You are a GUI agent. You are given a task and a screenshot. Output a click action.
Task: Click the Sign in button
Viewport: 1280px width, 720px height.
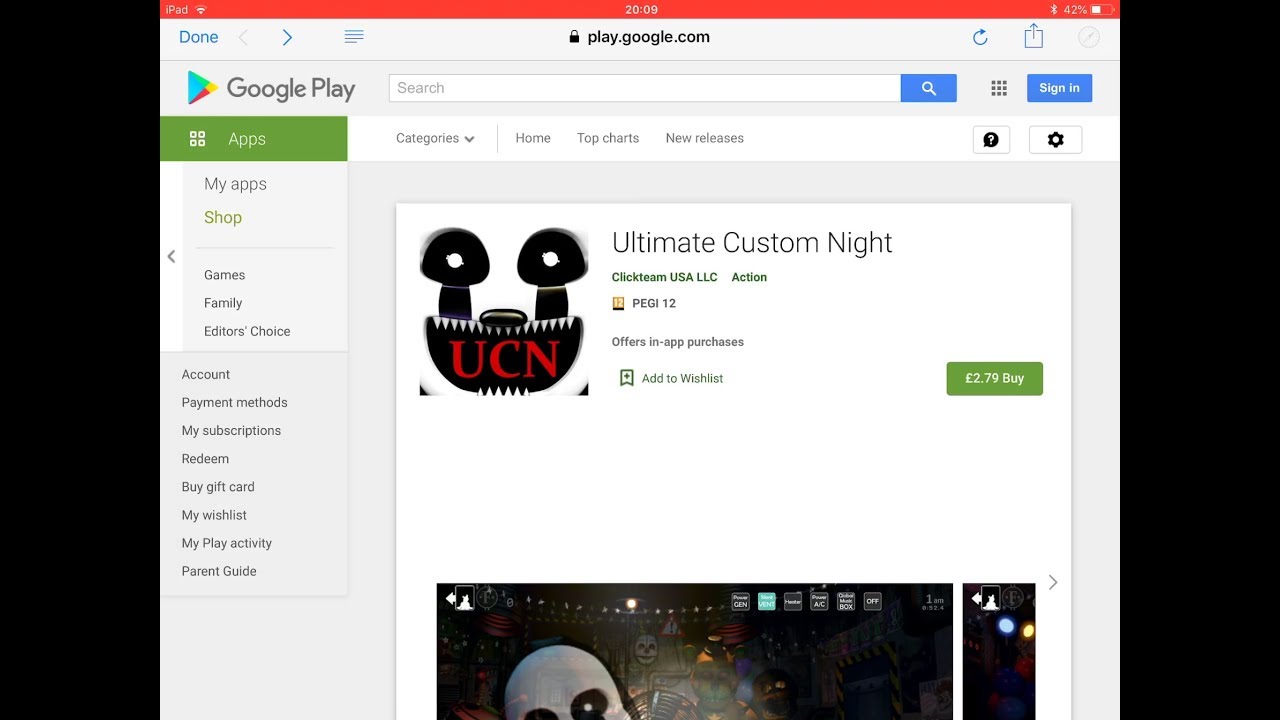[1059, 88]
